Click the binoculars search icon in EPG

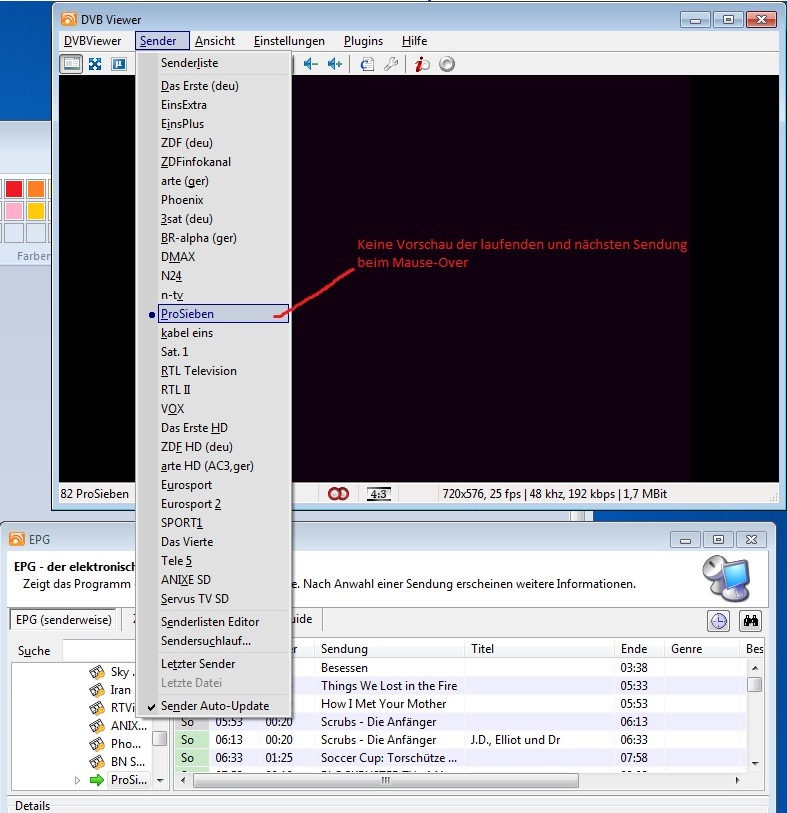(x=750, y=621)
